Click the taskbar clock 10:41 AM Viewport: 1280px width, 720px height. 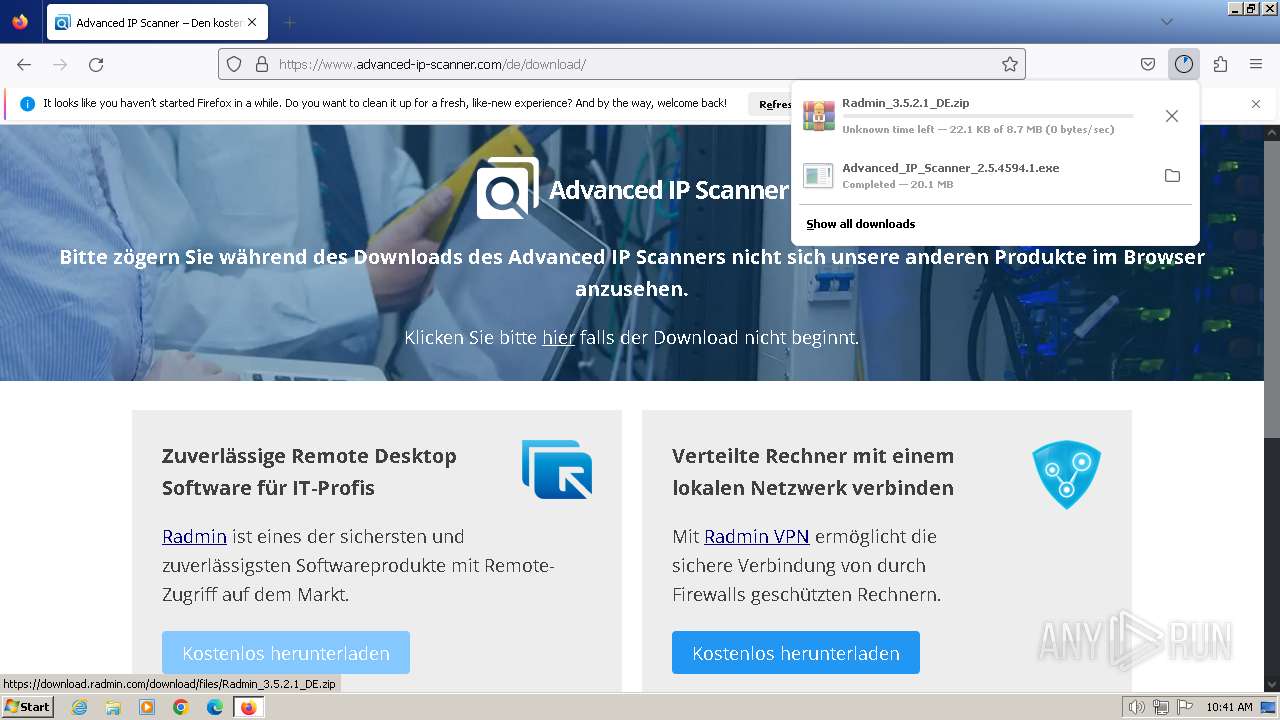click(1229, 707)
